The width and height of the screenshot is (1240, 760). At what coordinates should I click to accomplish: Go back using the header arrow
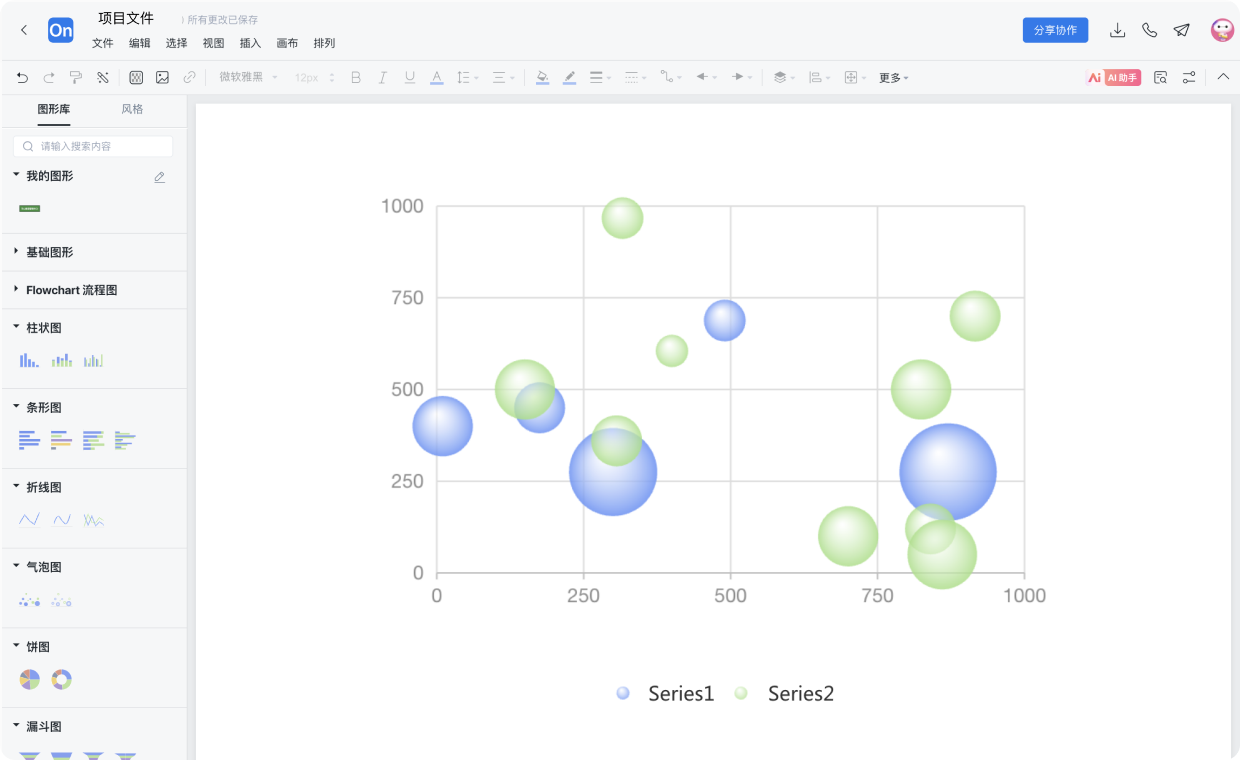(x=24, y=30)
